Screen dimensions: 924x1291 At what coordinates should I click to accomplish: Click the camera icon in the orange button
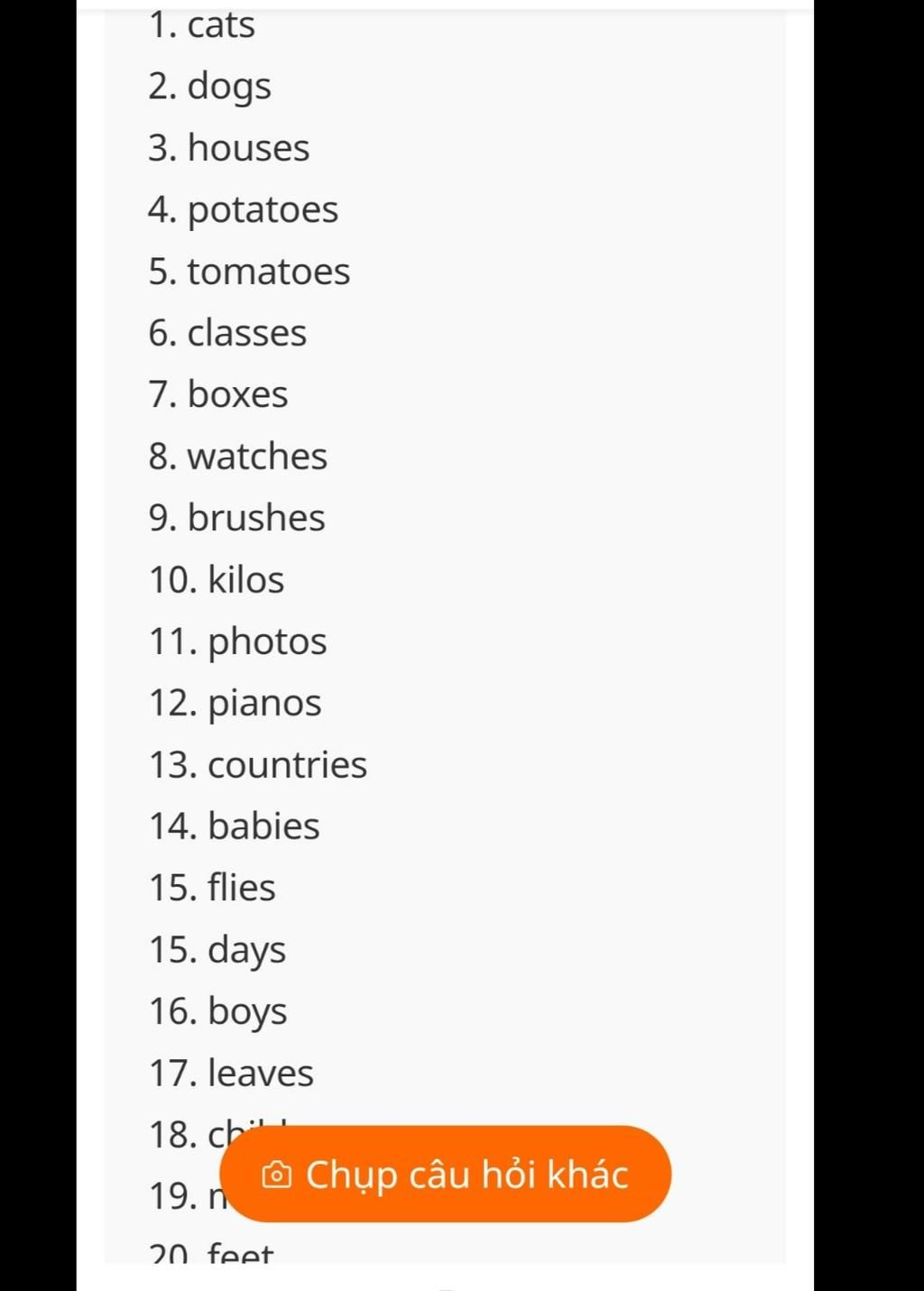pyautogui.click(x=277, y=1175)
